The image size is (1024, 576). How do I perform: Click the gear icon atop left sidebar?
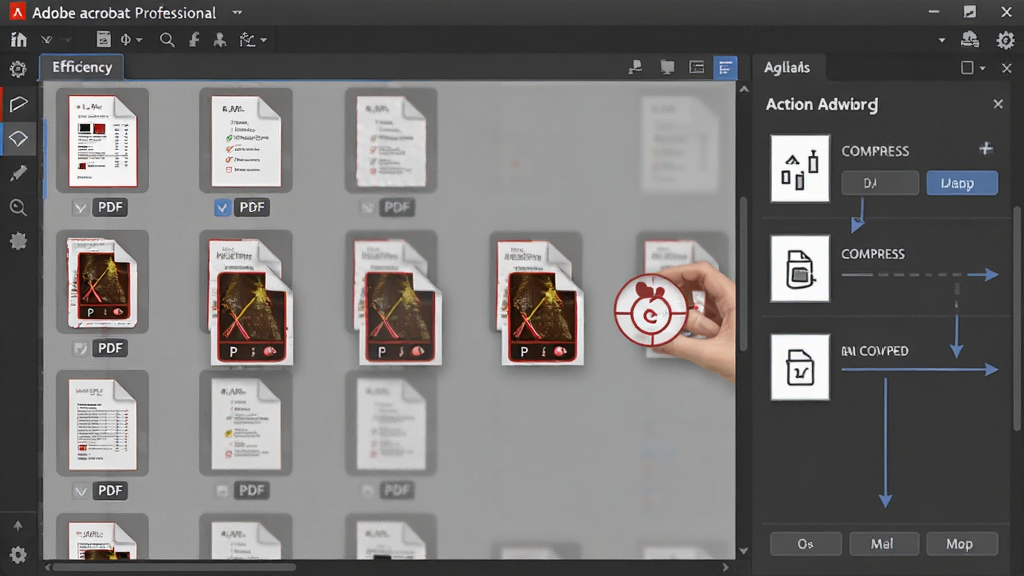coord(18,69)
